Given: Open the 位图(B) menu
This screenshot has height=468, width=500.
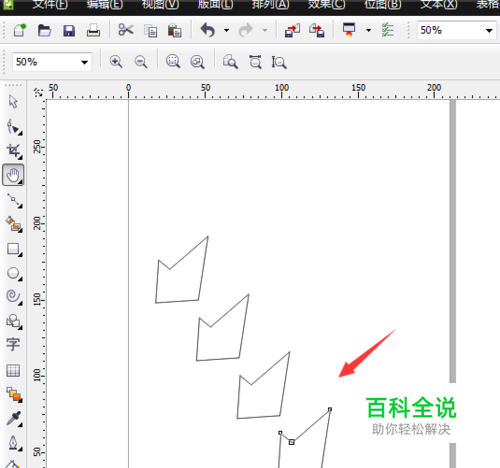Looking at the screenshot, I should click(x=383, y=4).
